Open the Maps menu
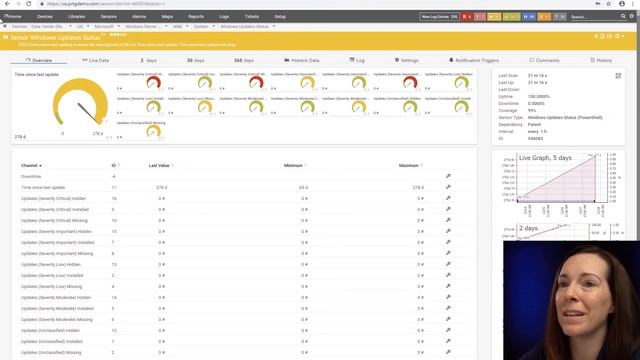Viewport: 640px width, 360px height. (167, 17)
